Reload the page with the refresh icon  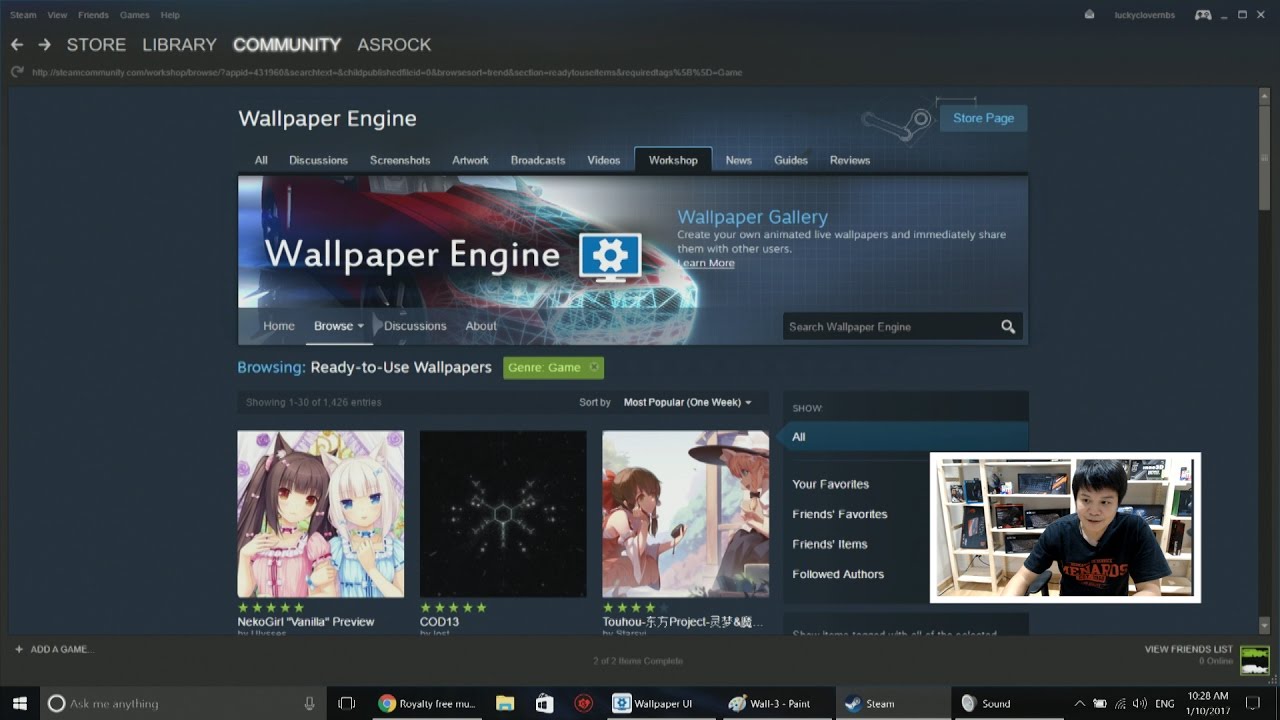click(x=17, y=72)
